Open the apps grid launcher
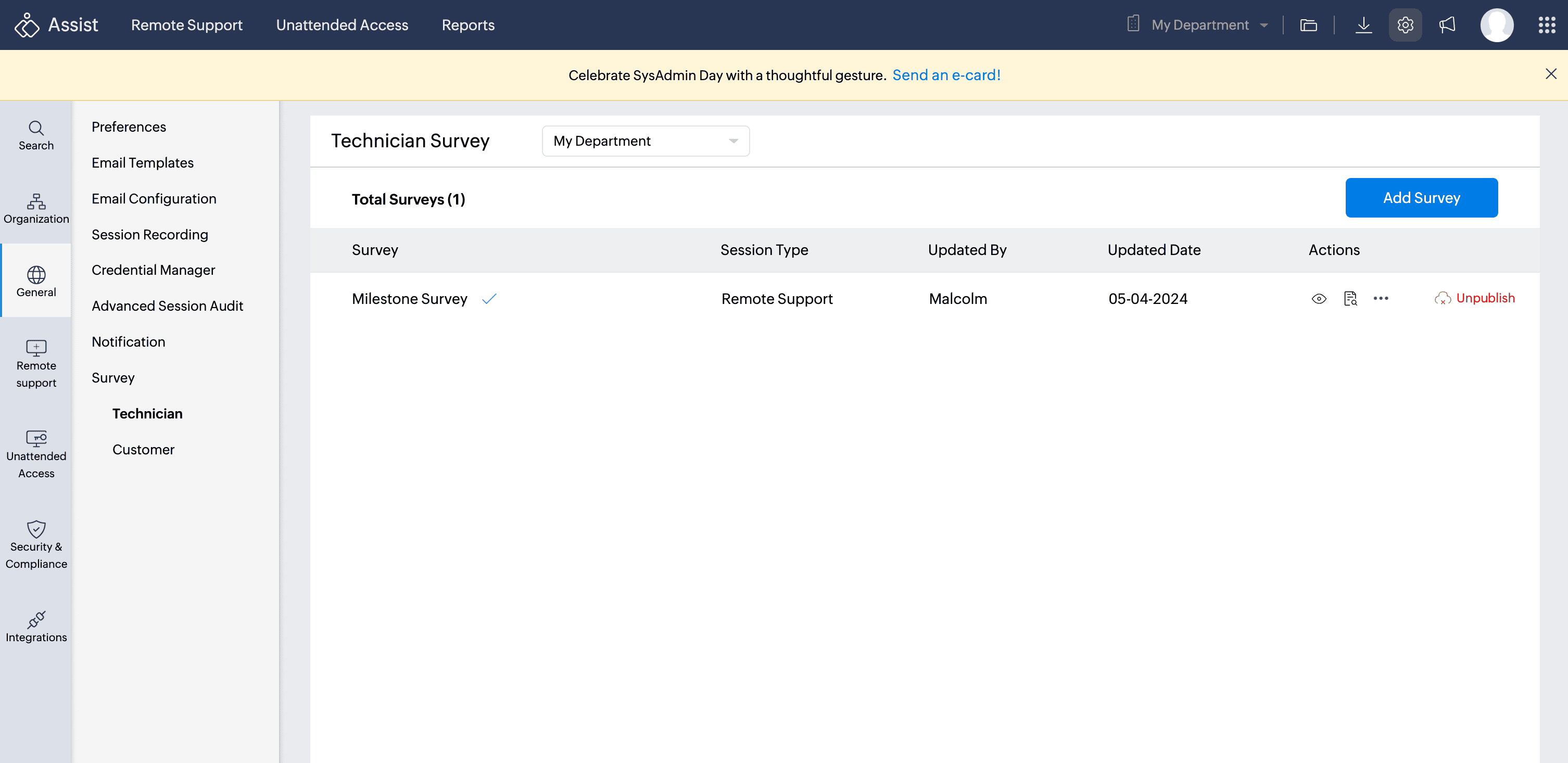The height and width of the screenshot is (763, 1568). click(1547, 25)
